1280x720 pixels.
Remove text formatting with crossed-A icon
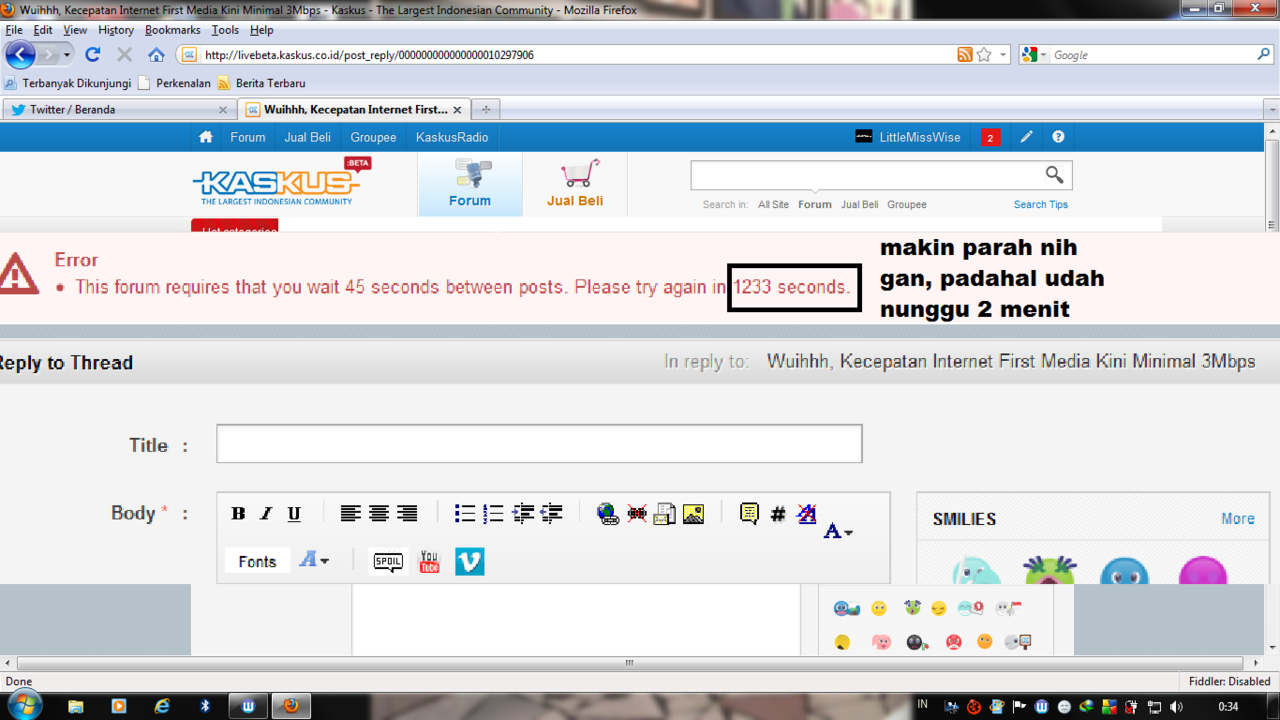click(806, 514)
